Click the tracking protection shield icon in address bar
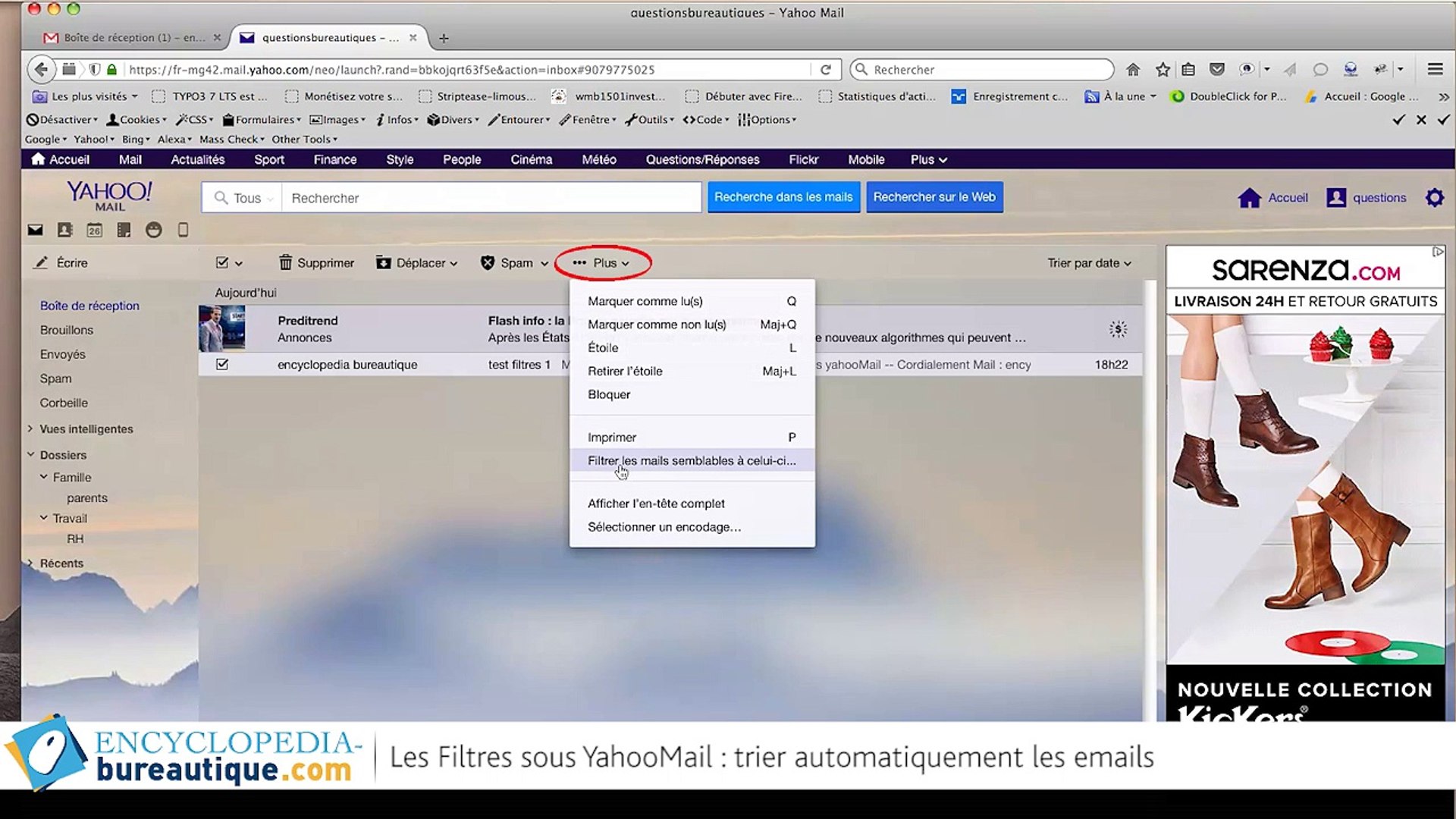This screenshot has width=1456, height=819. [94, 70]
